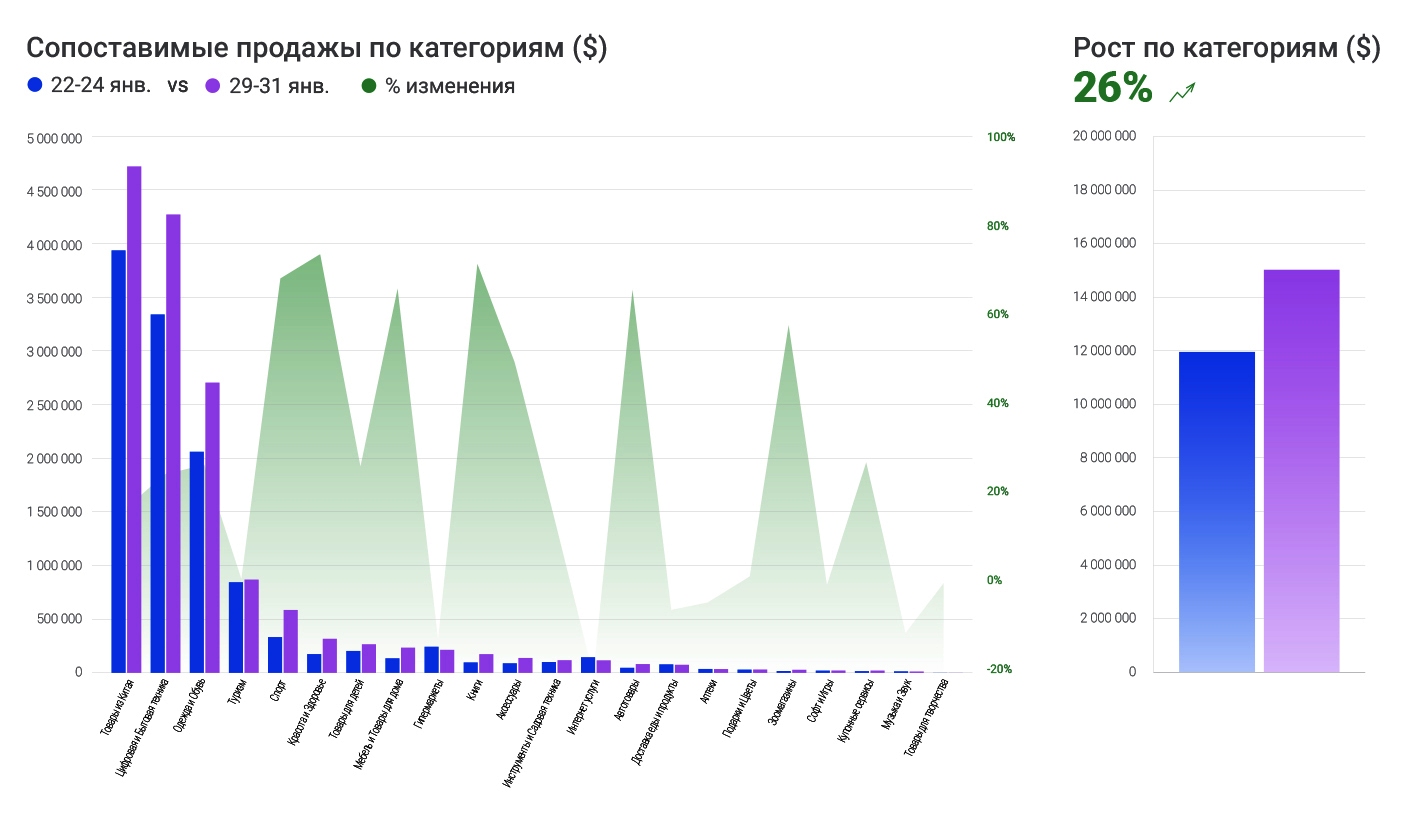Screen dimensions: 1417x834
Task: Click the purple bar for Товары из Китая
Action: click(x=134, y=419)
